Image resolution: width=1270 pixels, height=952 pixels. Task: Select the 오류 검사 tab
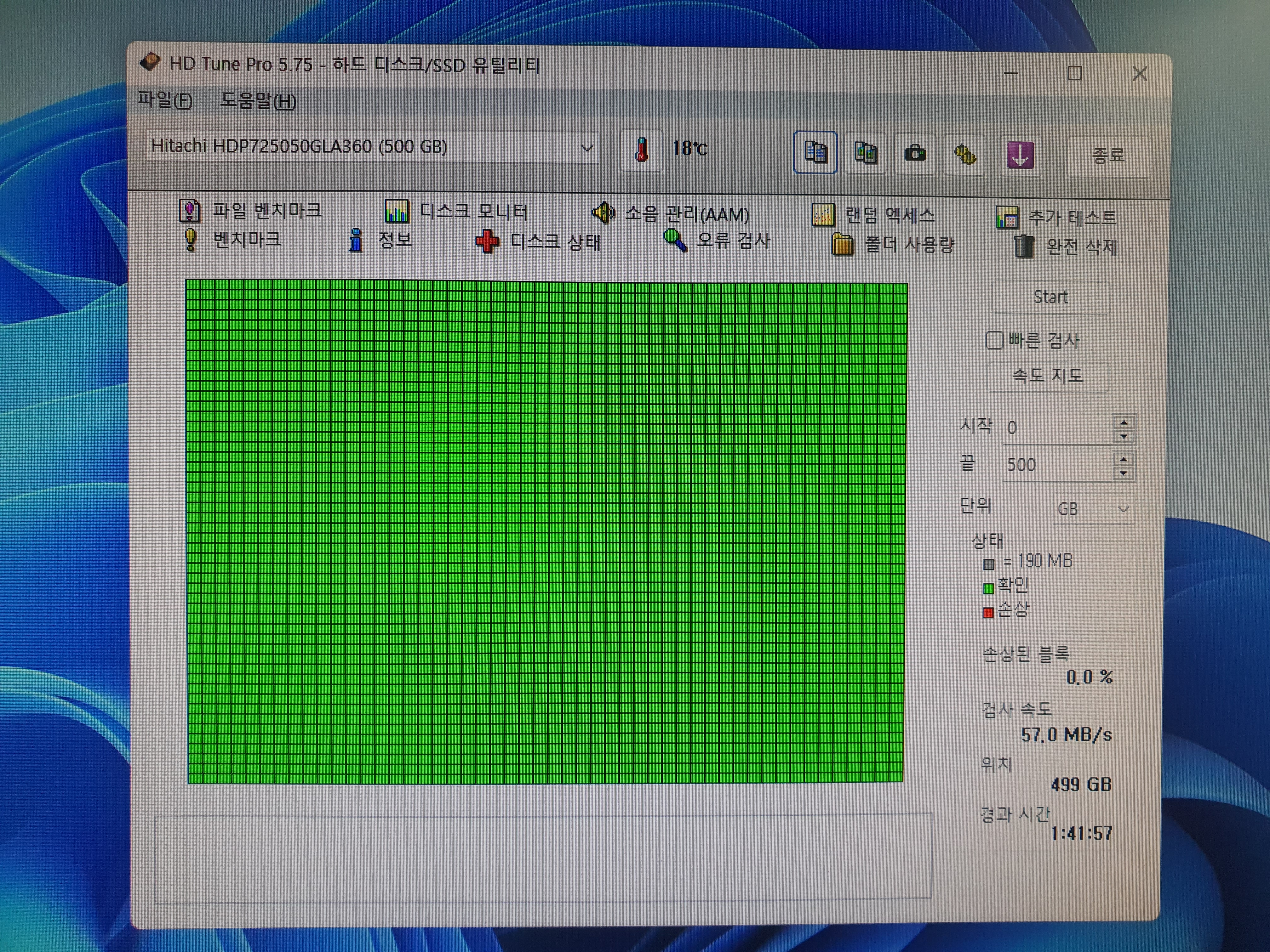coord(717,241)
